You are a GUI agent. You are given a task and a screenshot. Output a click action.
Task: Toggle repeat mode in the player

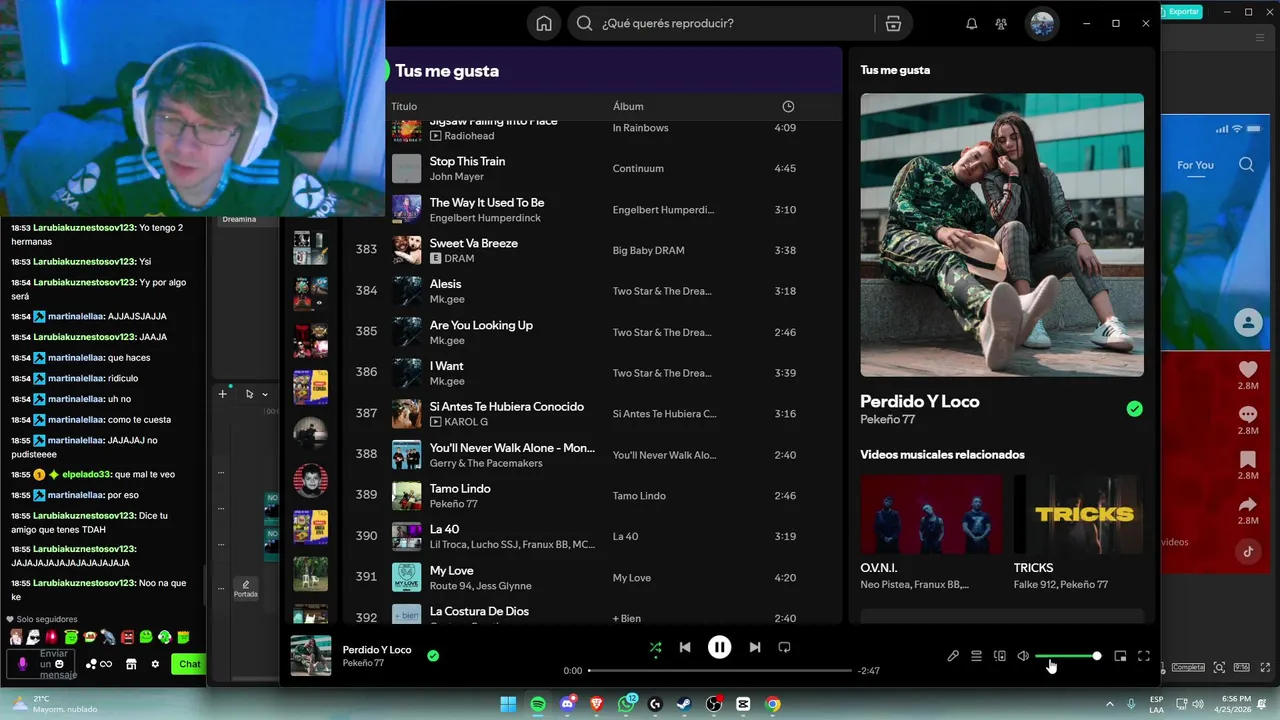click(x=784, y=647)
